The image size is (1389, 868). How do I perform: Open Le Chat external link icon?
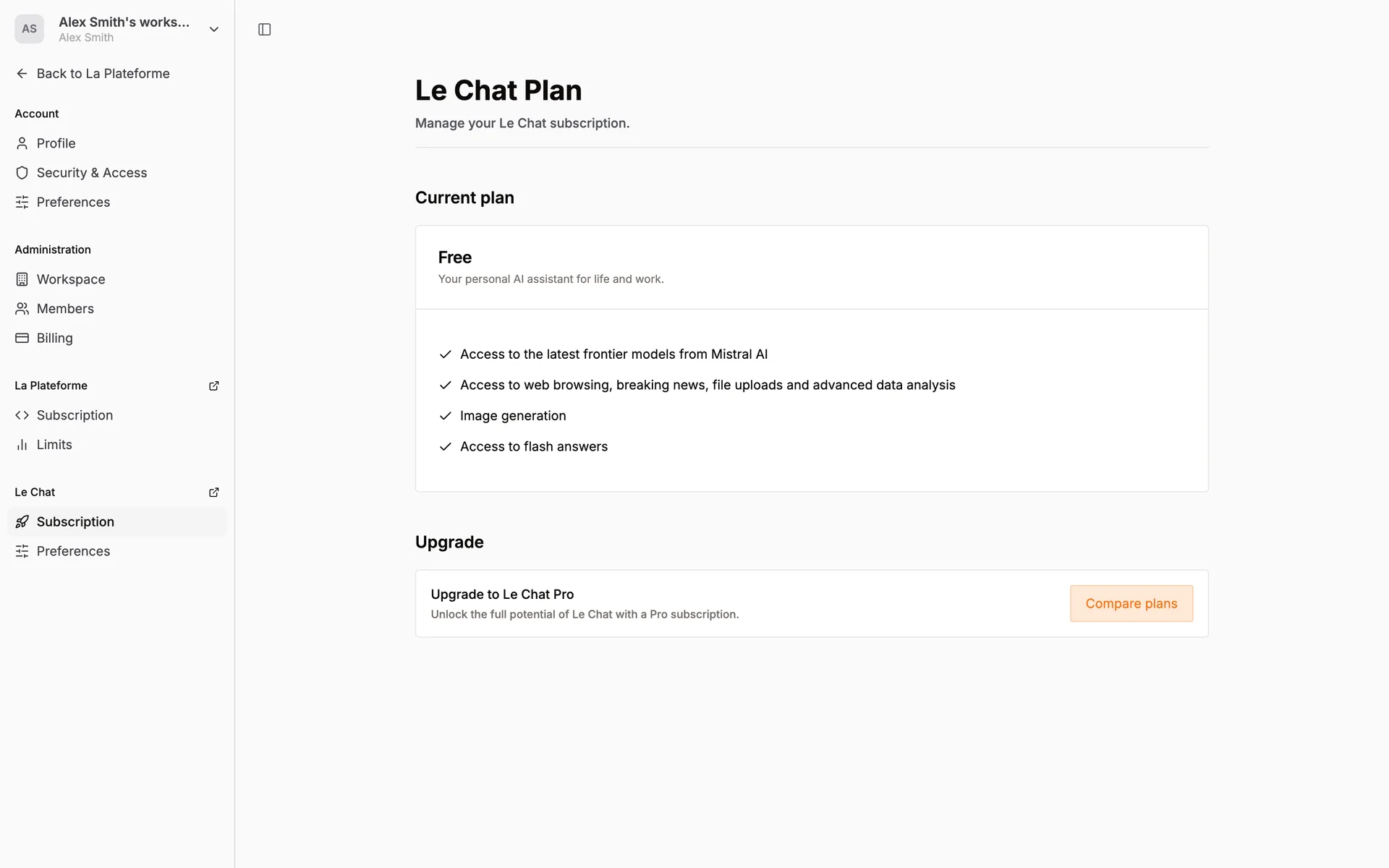click(213, 493)
